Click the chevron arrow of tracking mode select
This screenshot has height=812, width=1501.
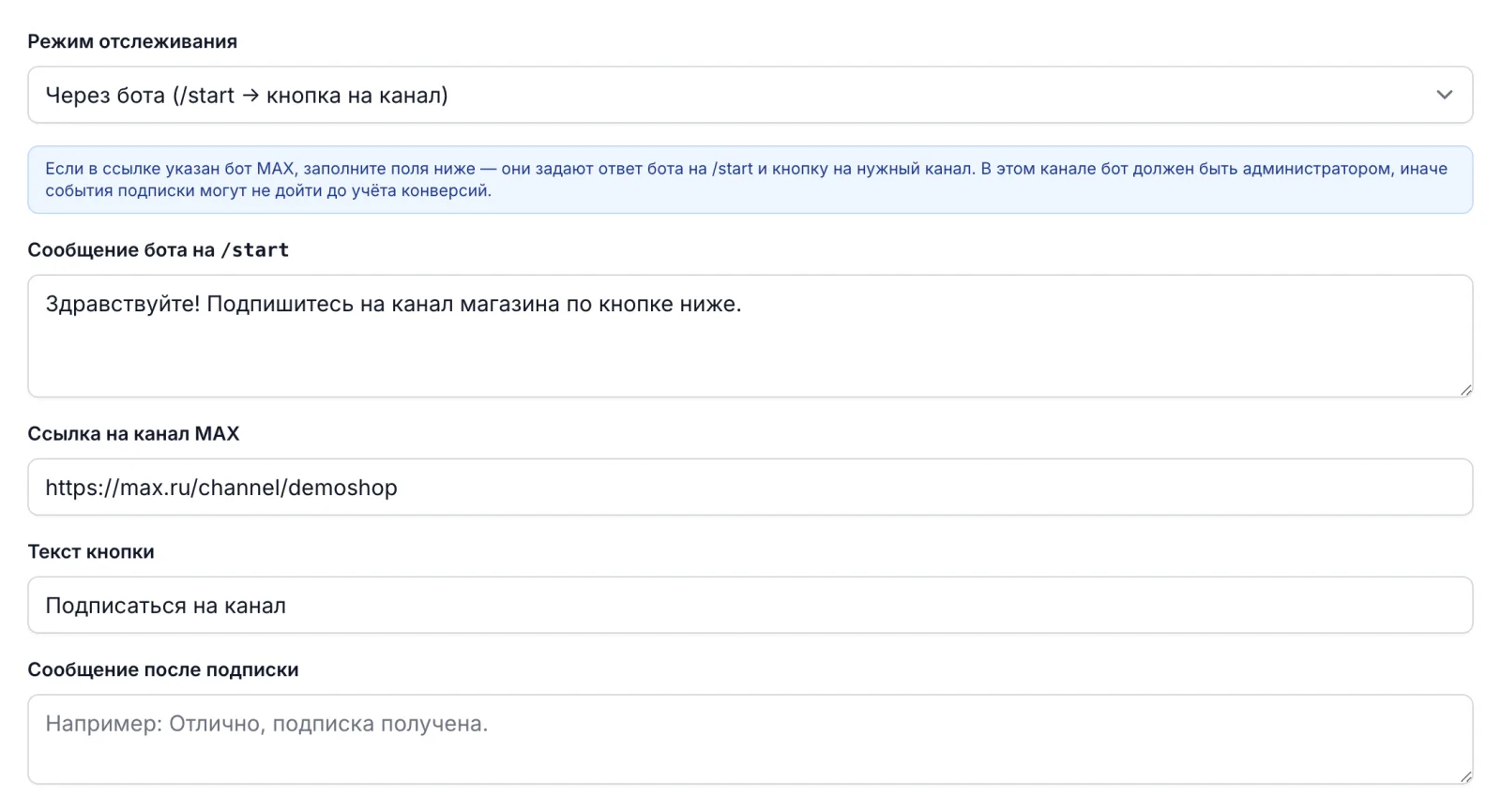point(1445,95)
